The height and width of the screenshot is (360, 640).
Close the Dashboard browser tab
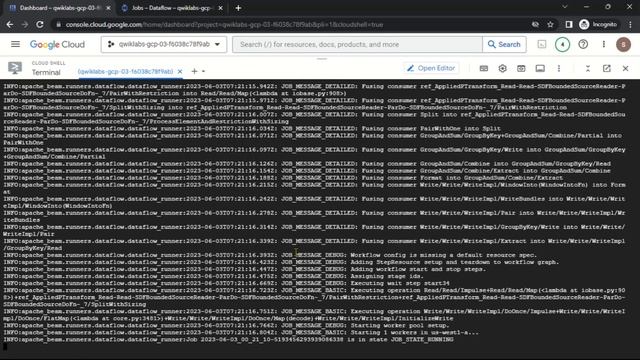(108, 8)
